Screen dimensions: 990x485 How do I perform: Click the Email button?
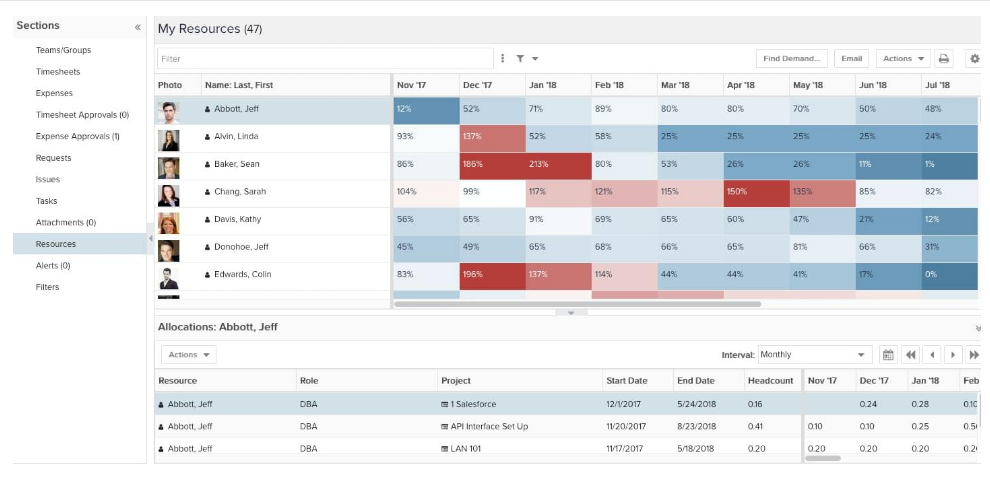[x=851, y=59]
